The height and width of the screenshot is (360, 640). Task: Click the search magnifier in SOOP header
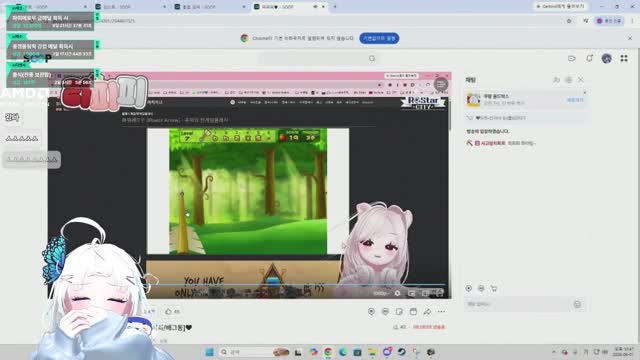click(372, 58)
